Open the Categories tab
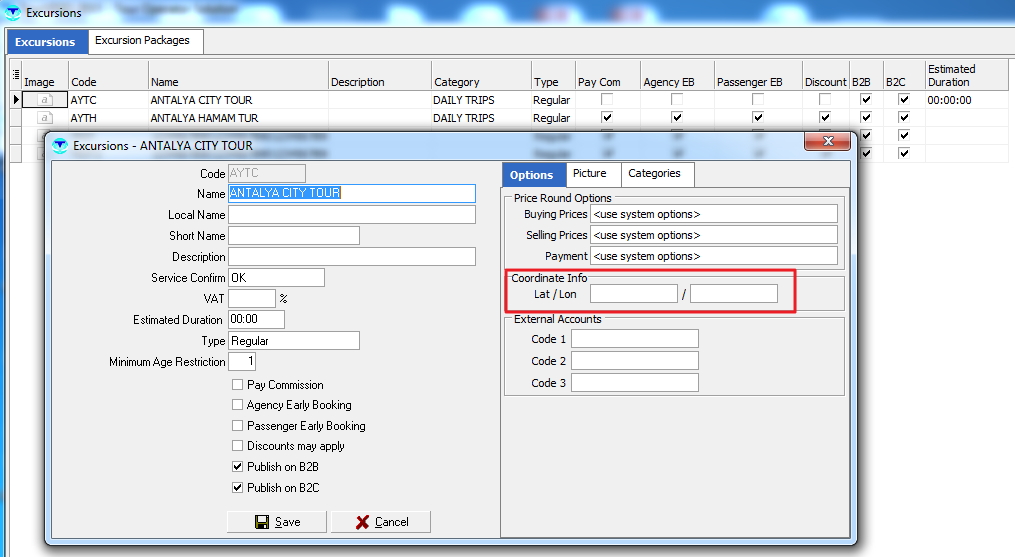The width and height of the screenshot is (1015, 557). pyautogui.click(x=654, y=174)
